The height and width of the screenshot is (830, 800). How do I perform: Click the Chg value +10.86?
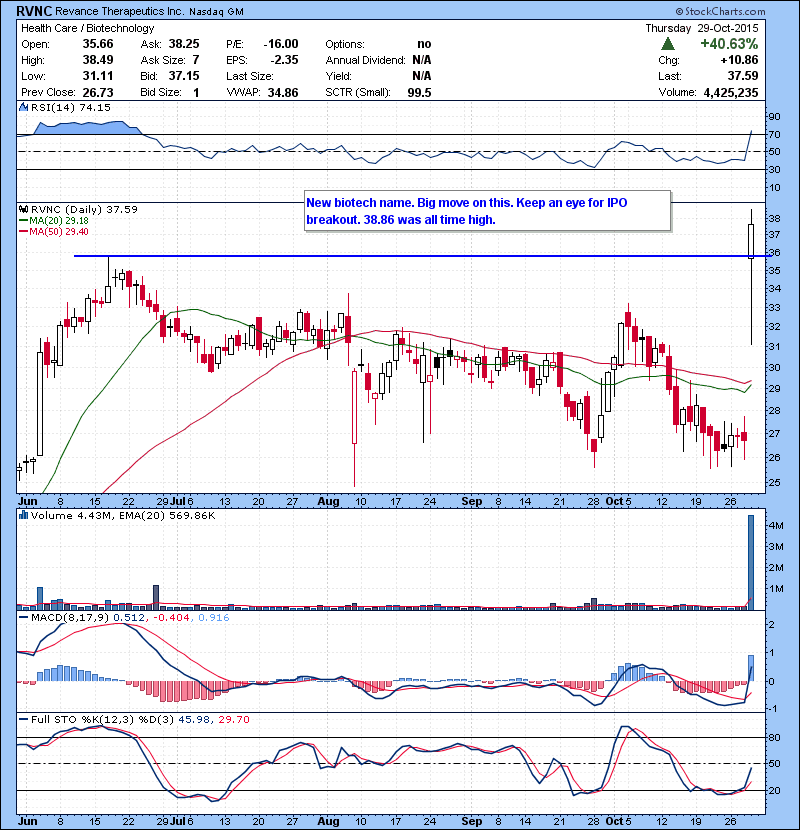739,60
